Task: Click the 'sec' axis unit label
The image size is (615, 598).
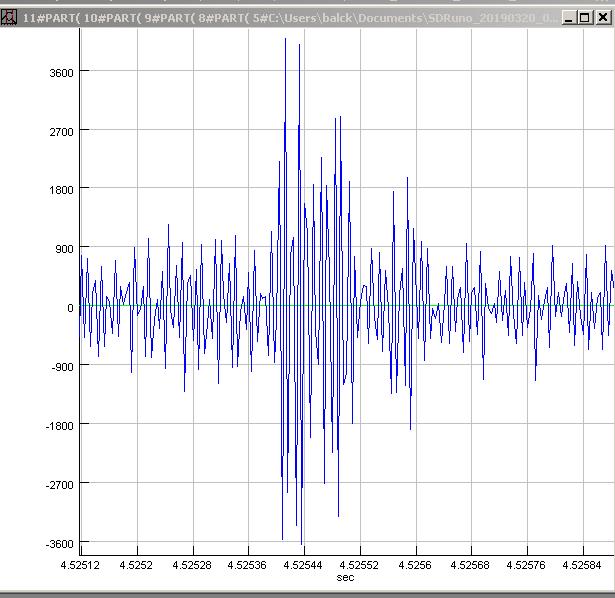Action: [x=345, y=577]
